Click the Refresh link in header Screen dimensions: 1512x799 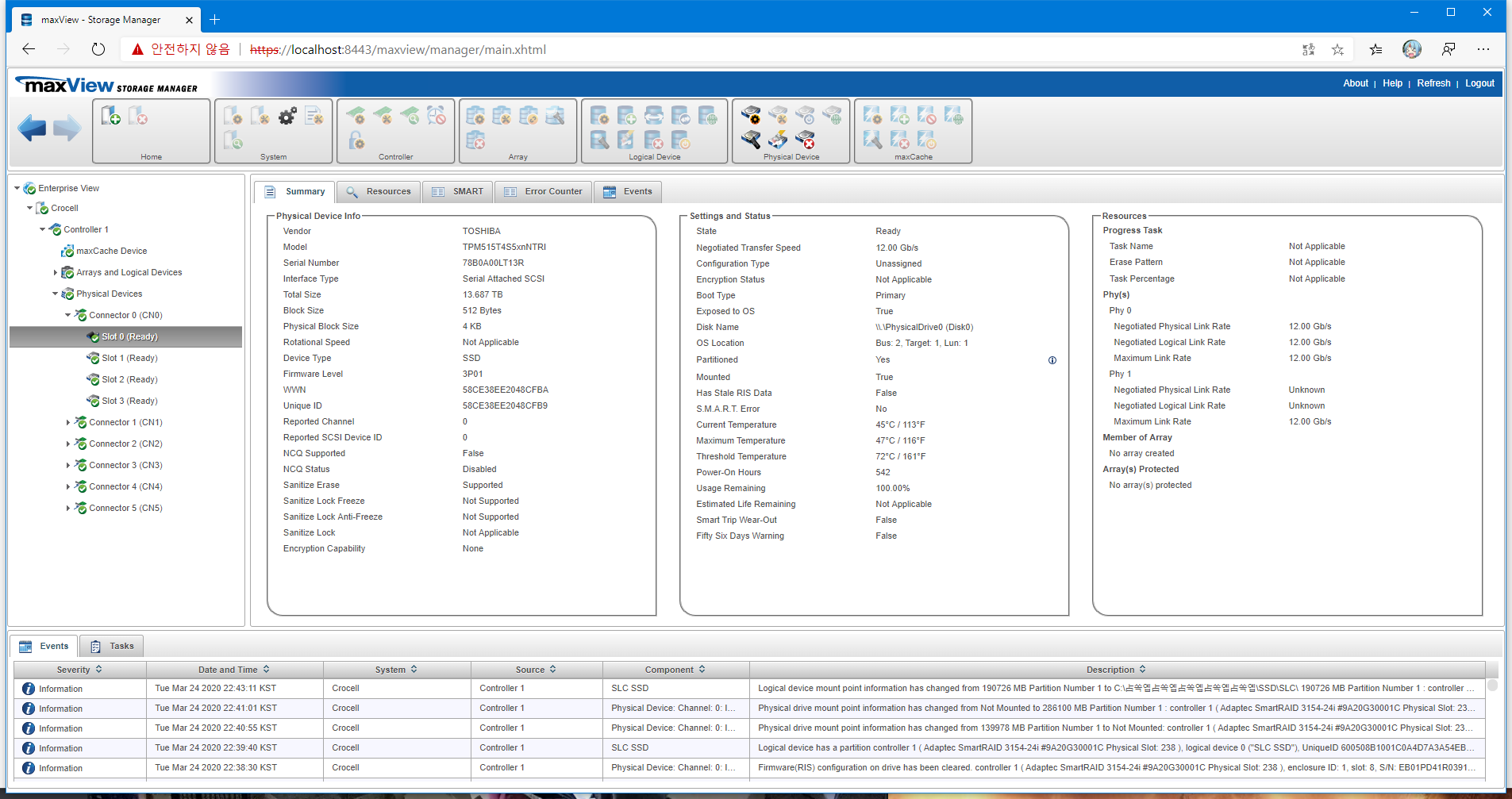[1433, 83]
